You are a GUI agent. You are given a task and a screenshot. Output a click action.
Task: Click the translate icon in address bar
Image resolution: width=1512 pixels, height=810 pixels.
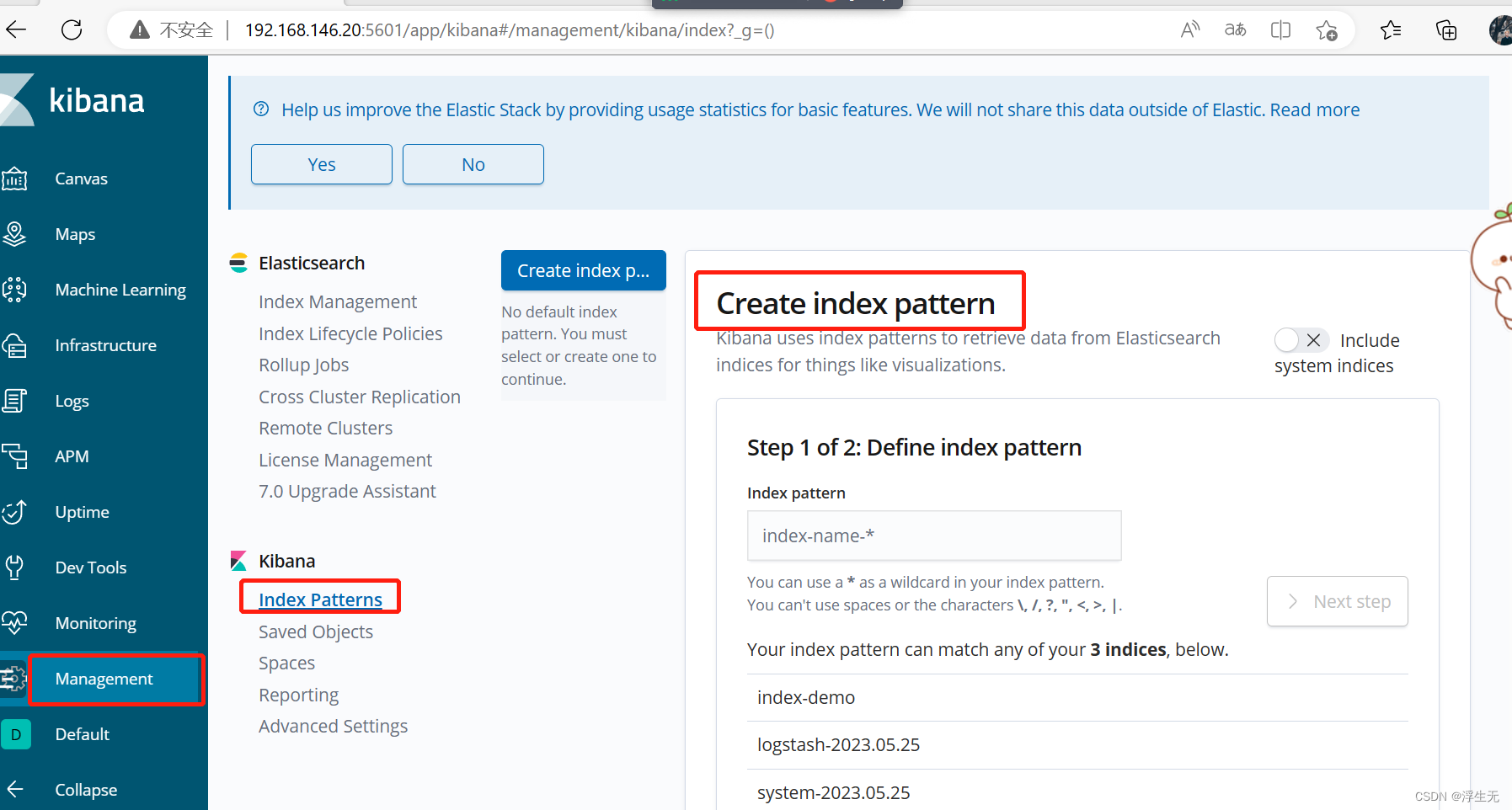point(1235,30)
